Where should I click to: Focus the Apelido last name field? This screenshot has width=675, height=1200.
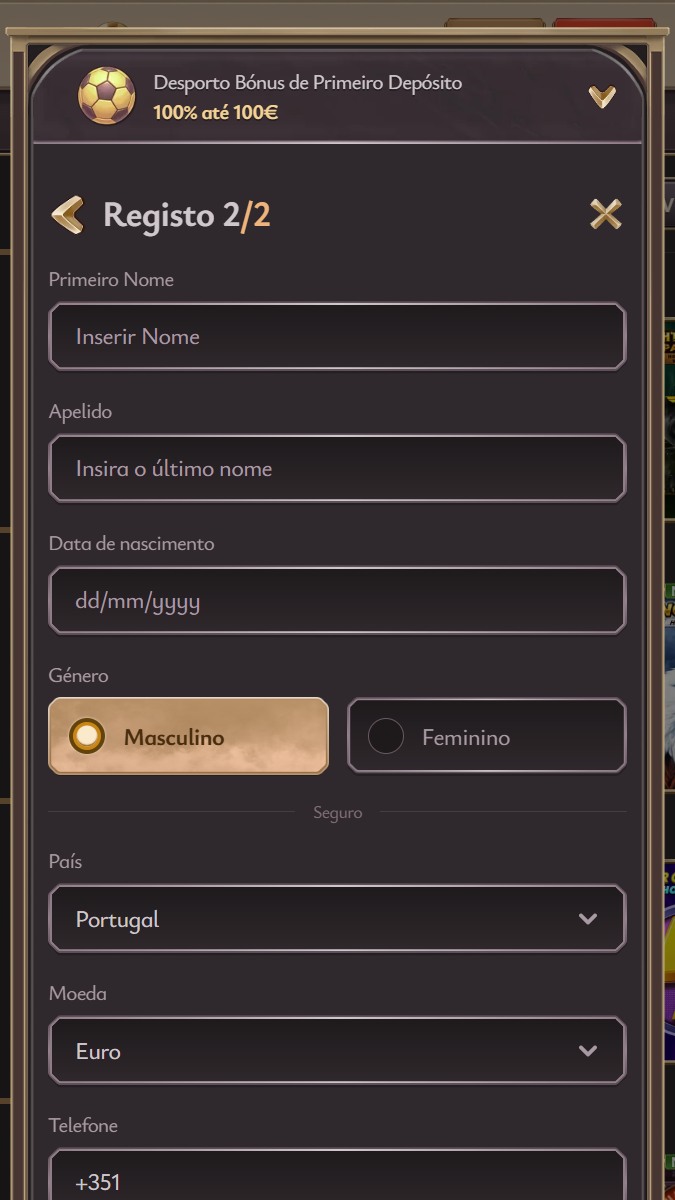337,469
